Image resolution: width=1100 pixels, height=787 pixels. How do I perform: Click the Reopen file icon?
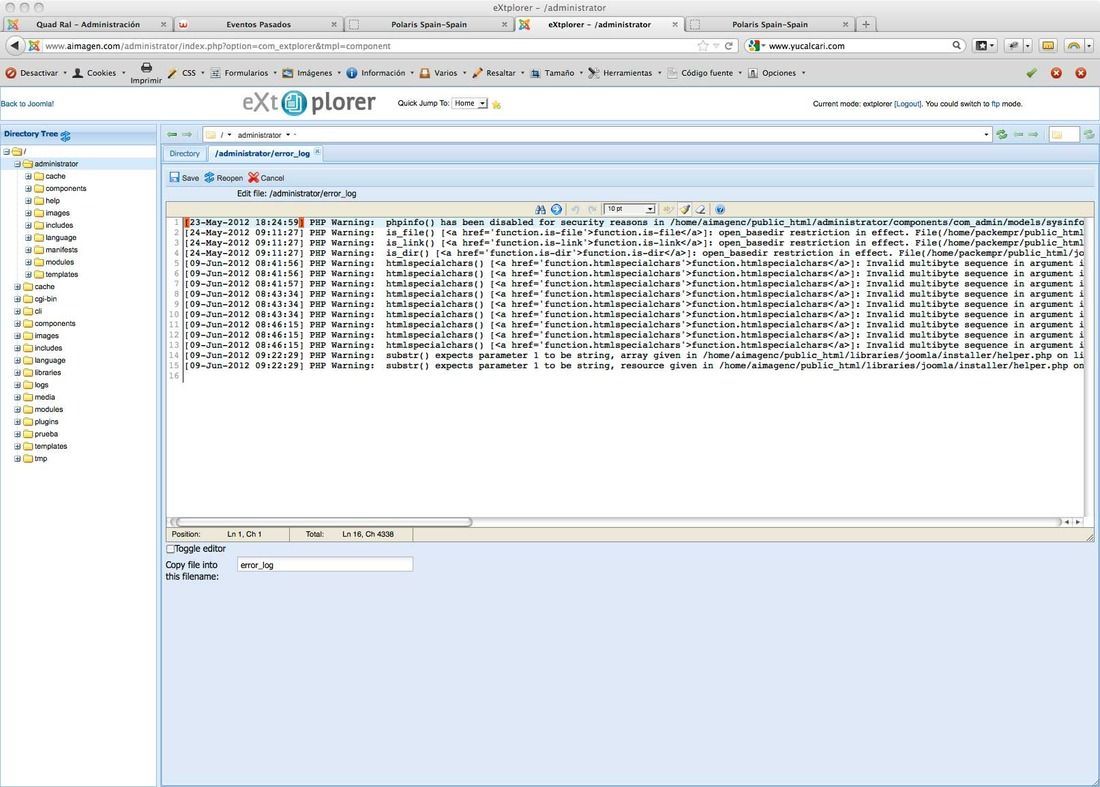[x=210, y=177]
